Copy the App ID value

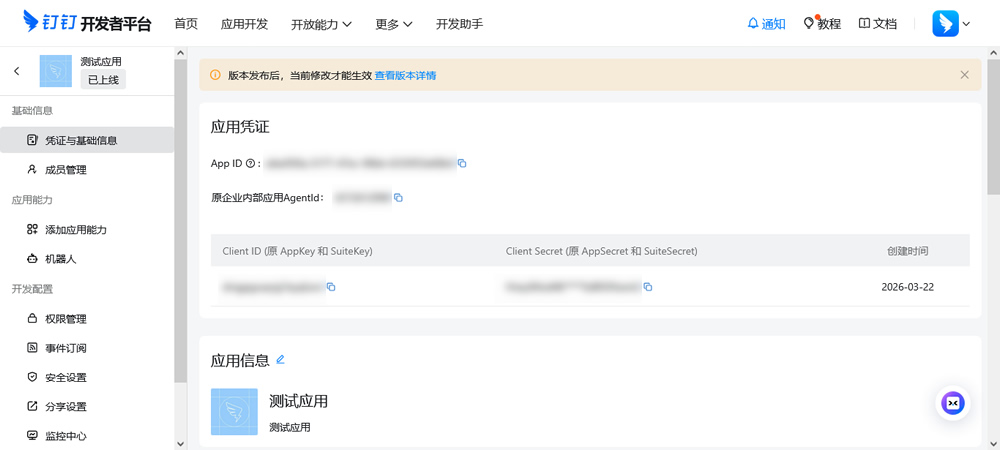click(x=462, y=163)
